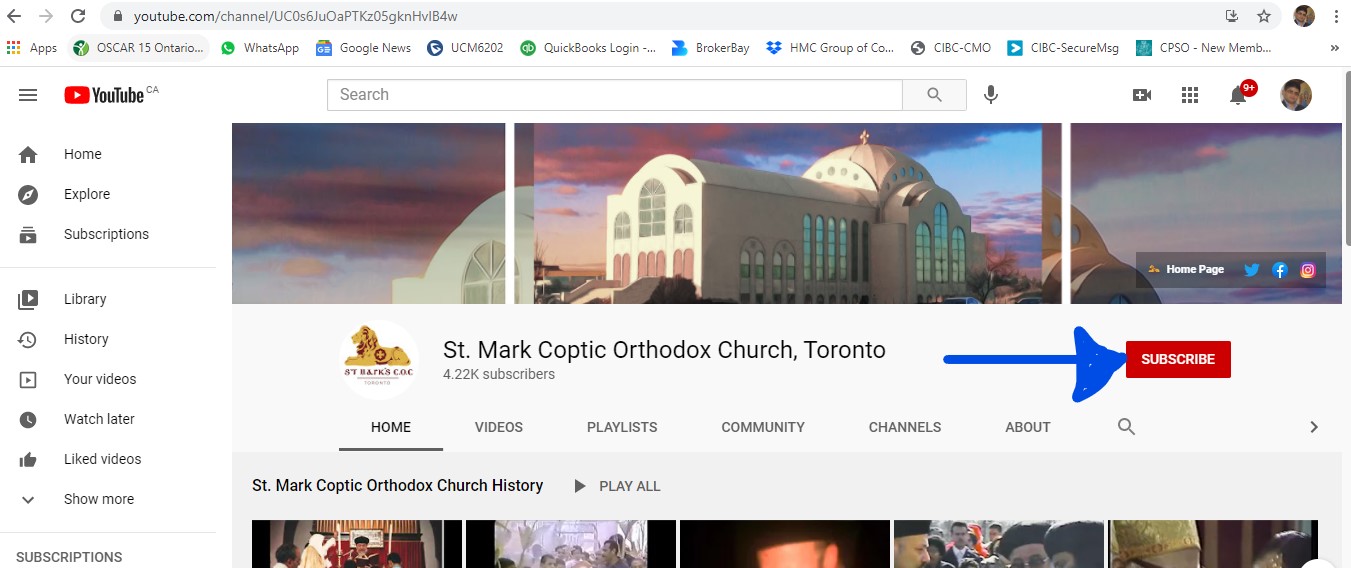Open channel Facebook link on banner

tap(1279, 270)
